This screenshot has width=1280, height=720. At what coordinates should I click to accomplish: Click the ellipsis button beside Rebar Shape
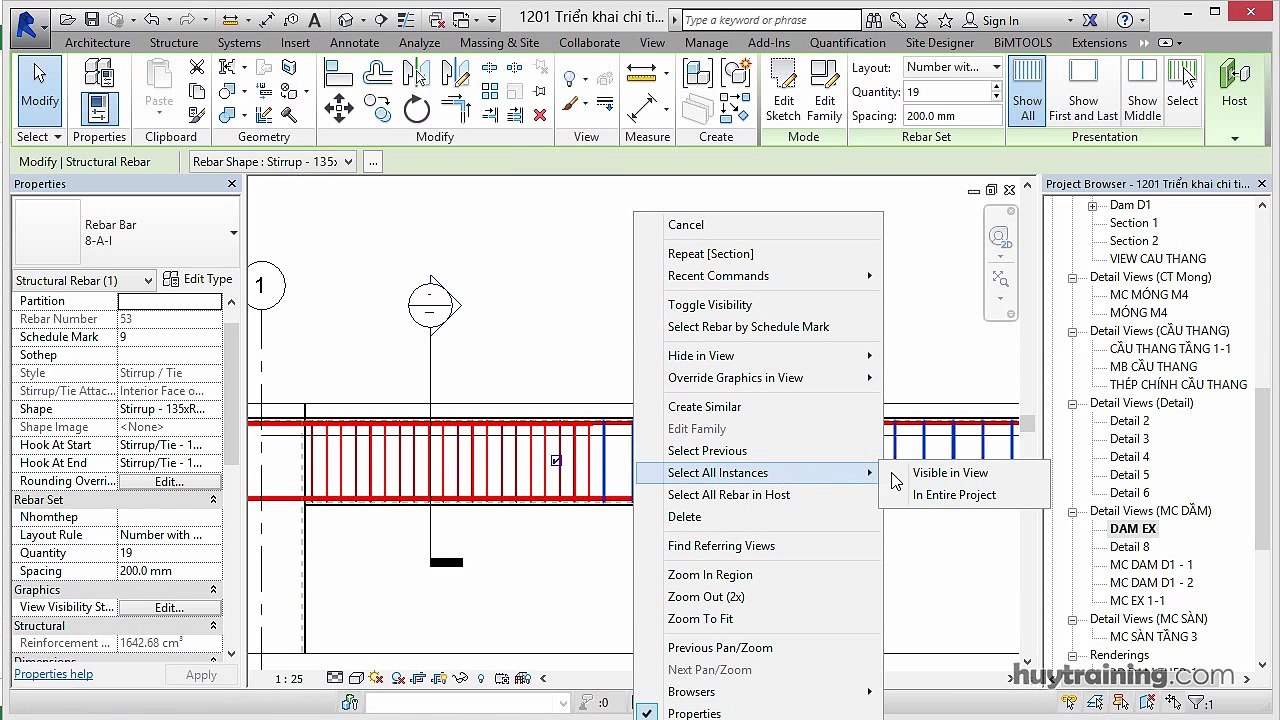[x=372, y=161]
